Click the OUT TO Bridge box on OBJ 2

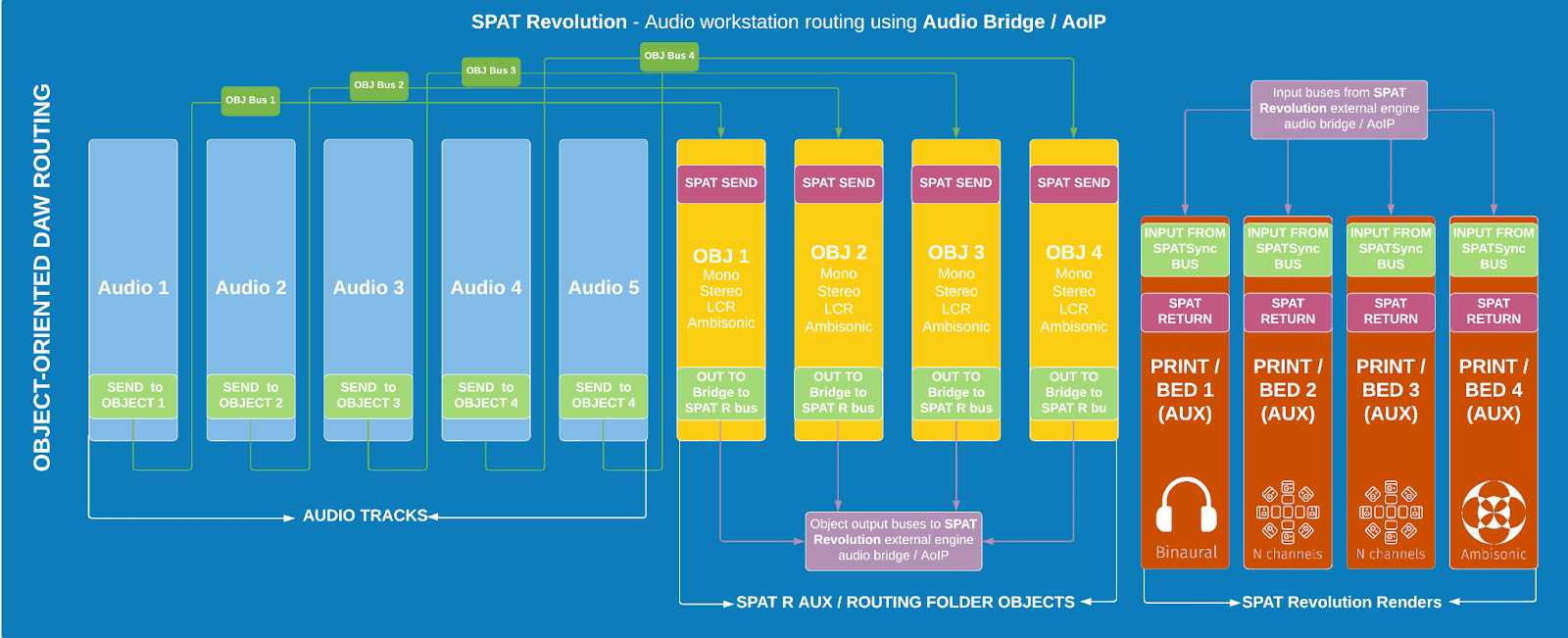838,392
